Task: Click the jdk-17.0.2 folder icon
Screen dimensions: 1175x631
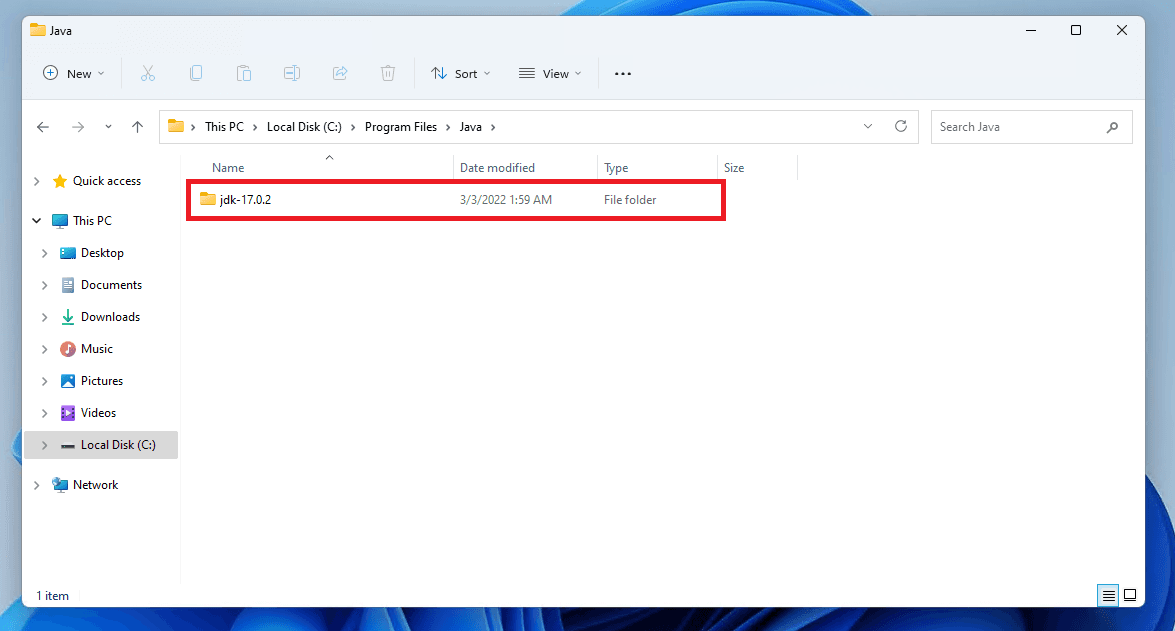Action: pyautogui.click(x=208, y=199)
